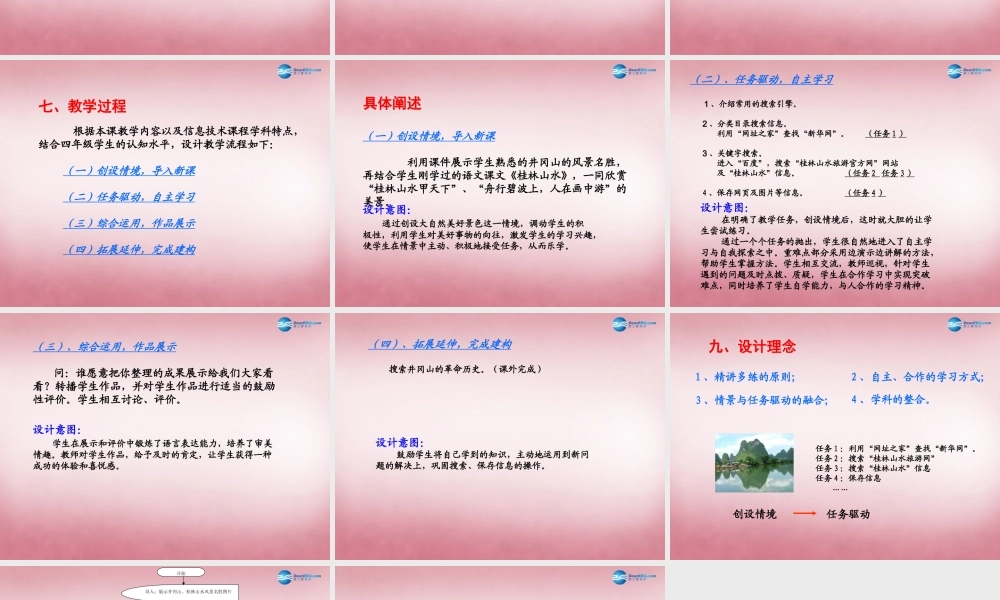
Task: Click the red heading "具体阐述"
Action: click(x=392, y=103)
